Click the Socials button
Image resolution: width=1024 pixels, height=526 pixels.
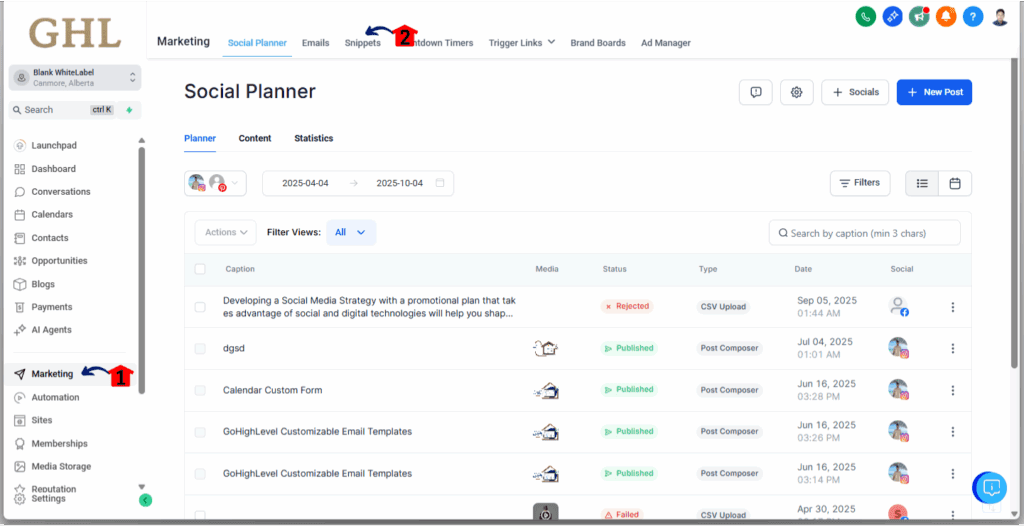click(856, 92)
